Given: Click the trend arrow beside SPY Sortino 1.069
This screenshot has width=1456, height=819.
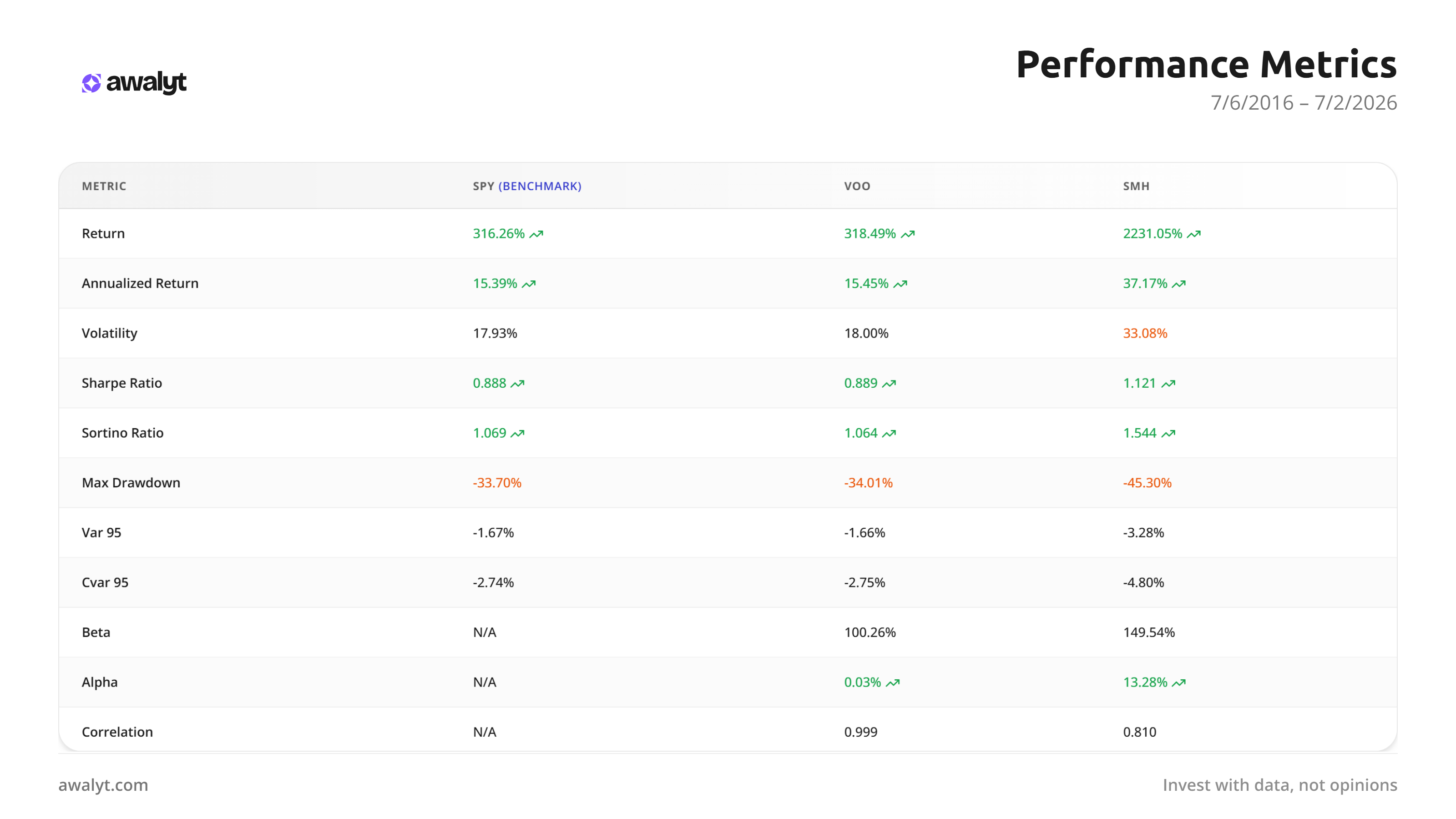Looking at the screenshot, I should [x=518, y=434].
